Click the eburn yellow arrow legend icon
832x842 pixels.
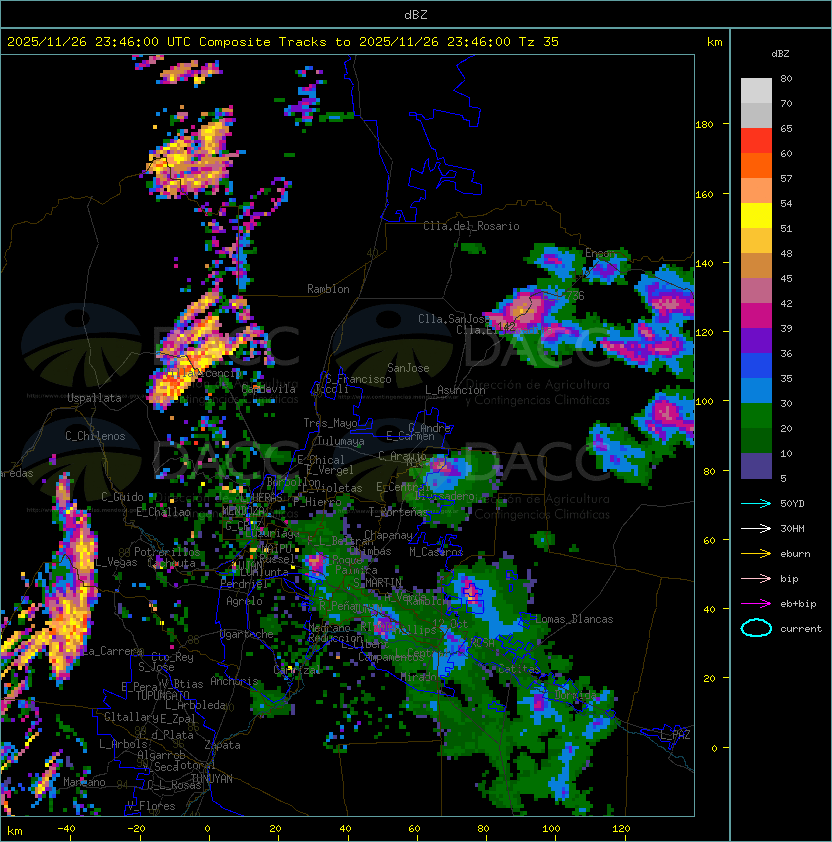point(756,554)
